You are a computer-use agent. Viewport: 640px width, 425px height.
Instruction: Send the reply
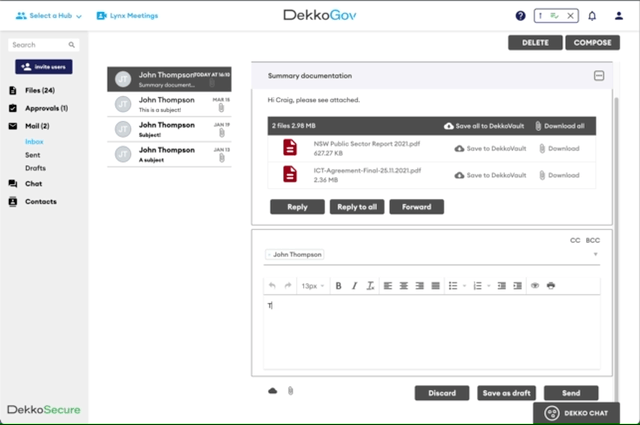click(x=571, y=393)
